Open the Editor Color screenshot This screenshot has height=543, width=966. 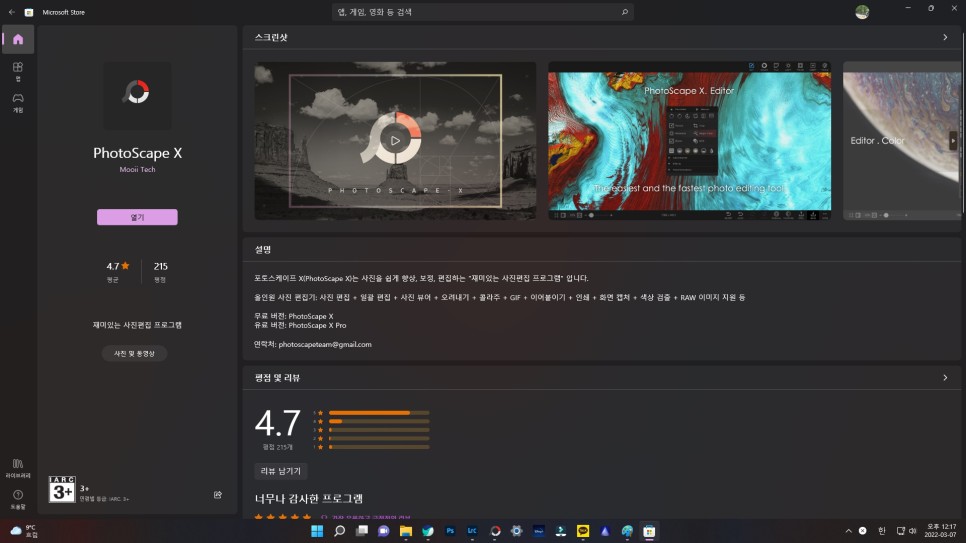[x=901, y=141]
